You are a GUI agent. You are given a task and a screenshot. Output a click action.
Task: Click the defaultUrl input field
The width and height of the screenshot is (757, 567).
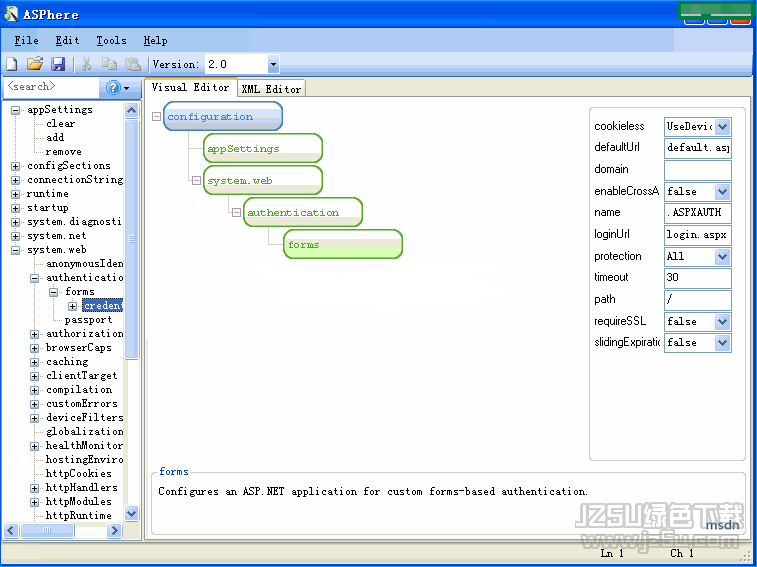(698, 148)
